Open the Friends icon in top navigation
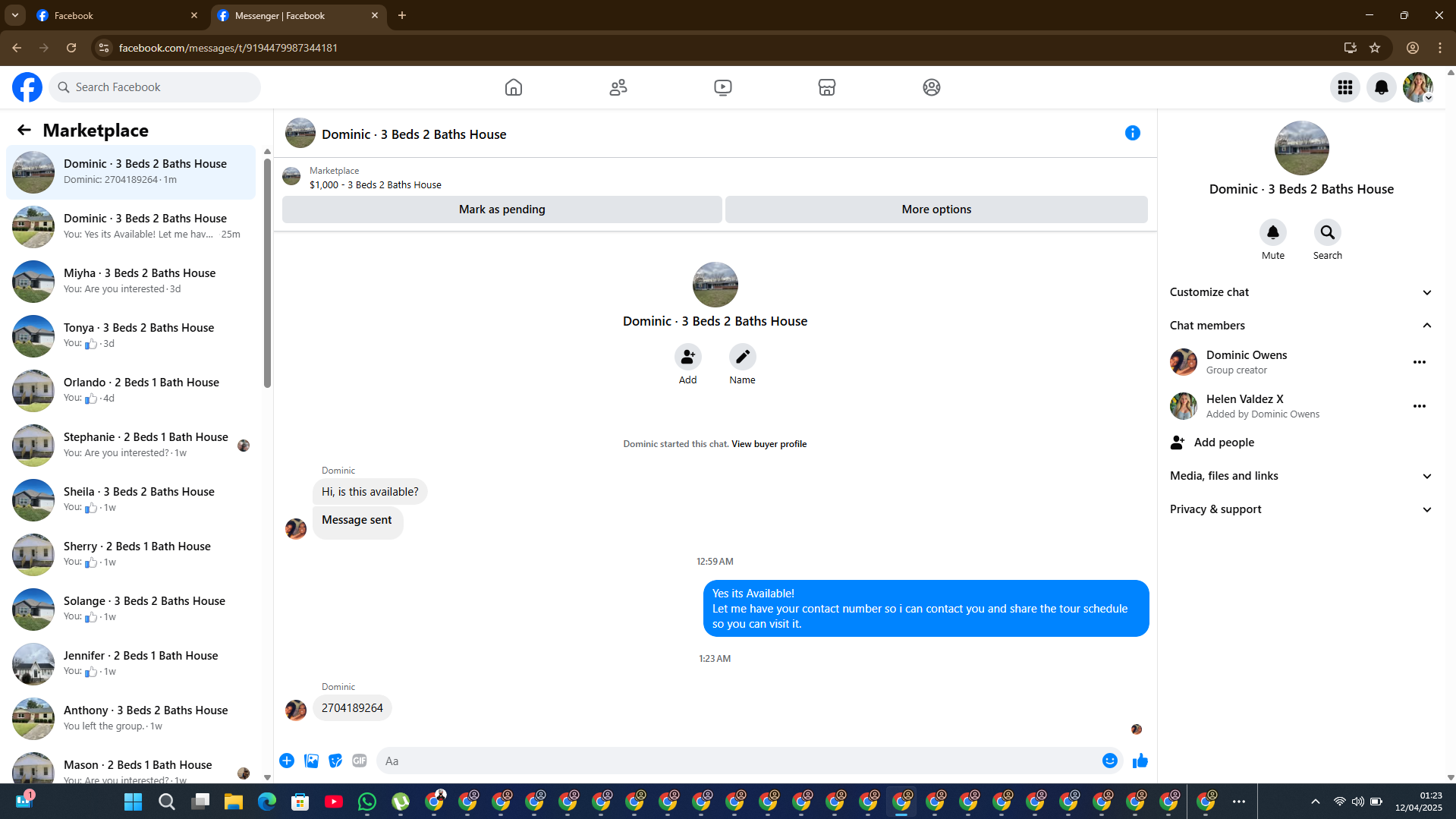Screen dimensions: 1456x819 (618, 87)
